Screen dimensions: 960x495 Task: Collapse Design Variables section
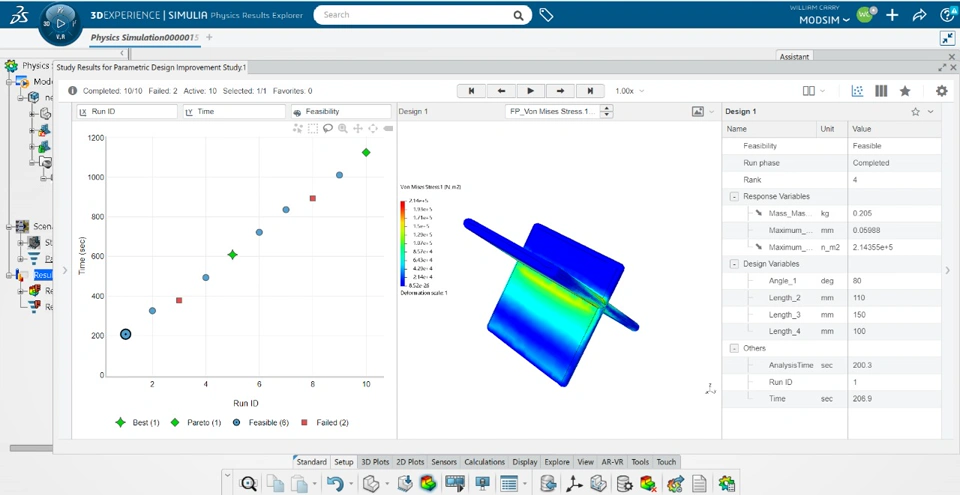tap(733, 264)
